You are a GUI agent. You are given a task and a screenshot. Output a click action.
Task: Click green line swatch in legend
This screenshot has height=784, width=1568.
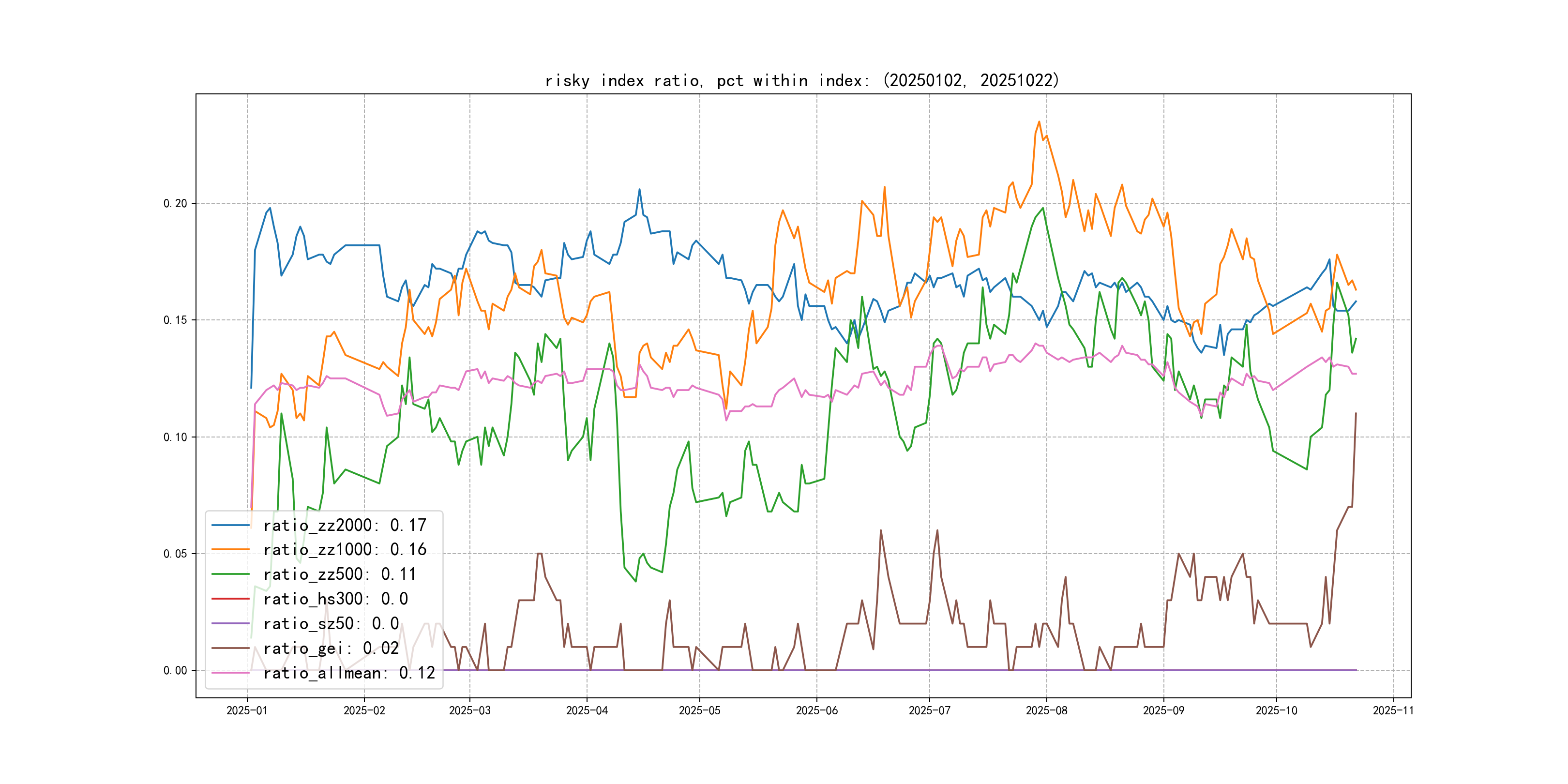(230, 574)
